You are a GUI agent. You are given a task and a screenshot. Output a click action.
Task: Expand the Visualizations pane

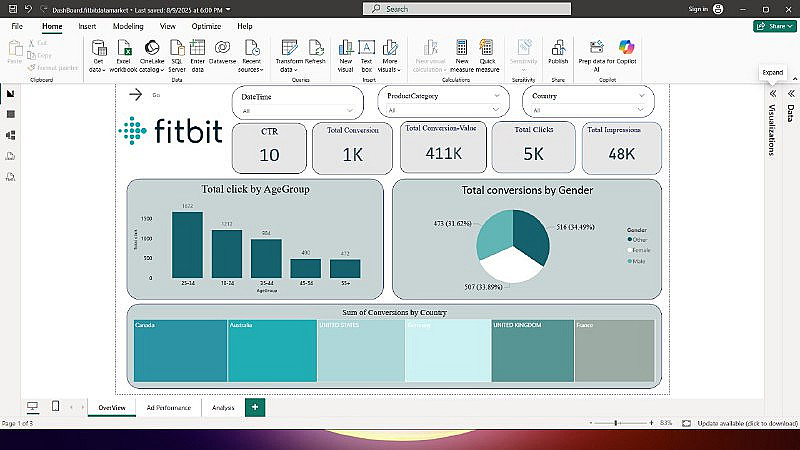coord(773,93)
